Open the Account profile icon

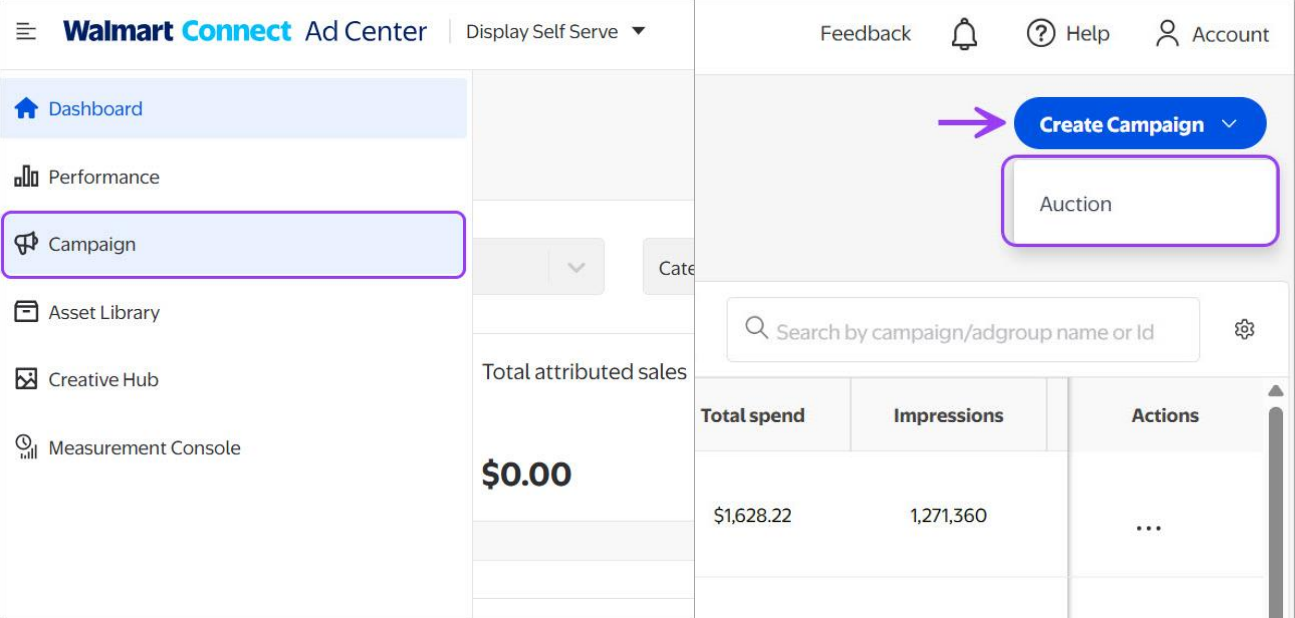[1167, 34]
